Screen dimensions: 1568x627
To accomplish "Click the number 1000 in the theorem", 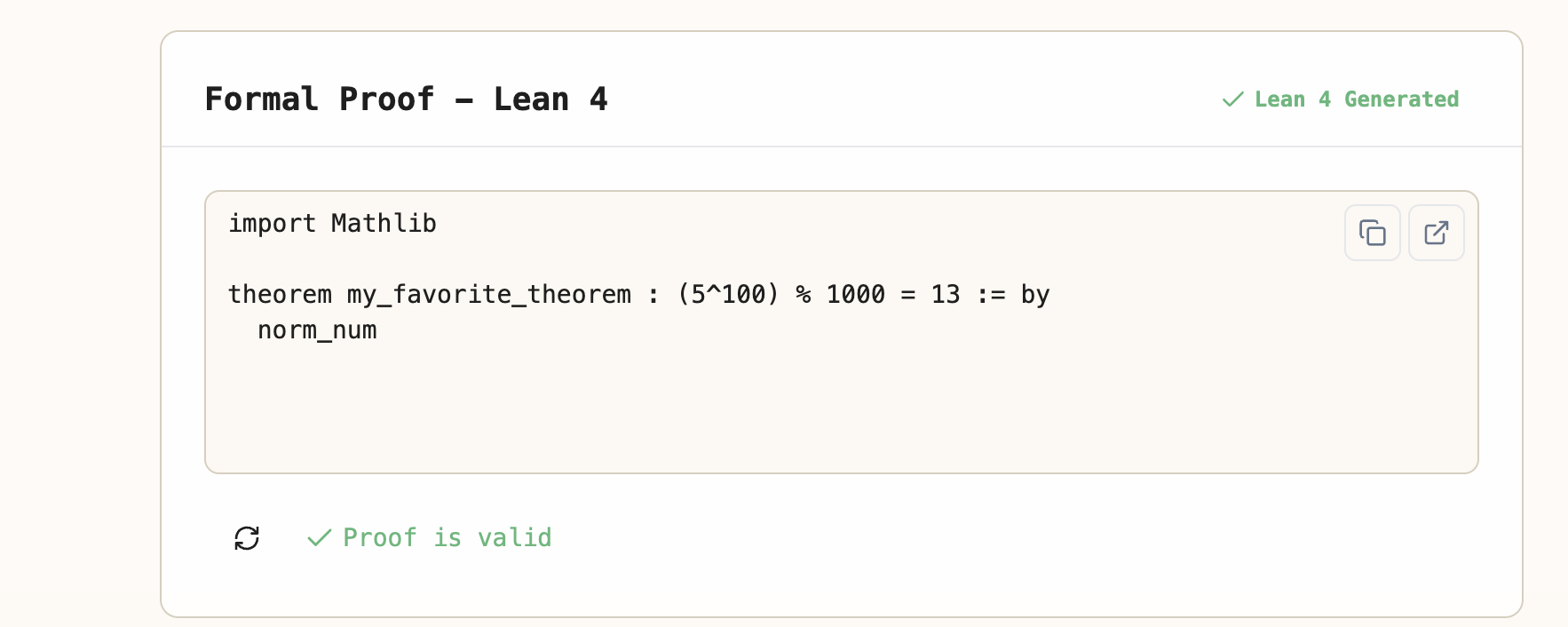I will coord(855,294).
